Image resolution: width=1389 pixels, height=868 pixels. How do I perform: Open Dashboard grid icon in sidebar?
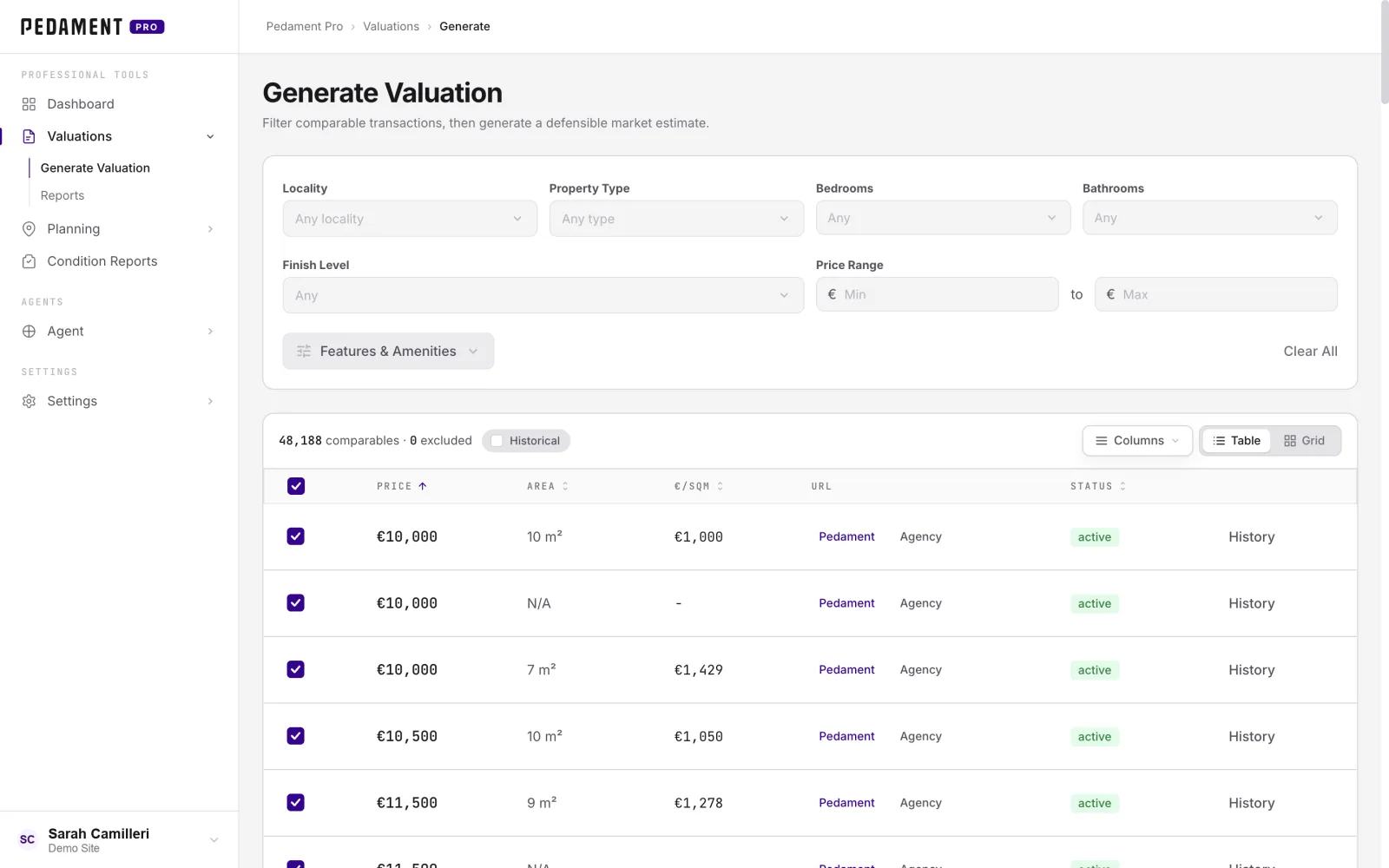[x=29, y=104]
